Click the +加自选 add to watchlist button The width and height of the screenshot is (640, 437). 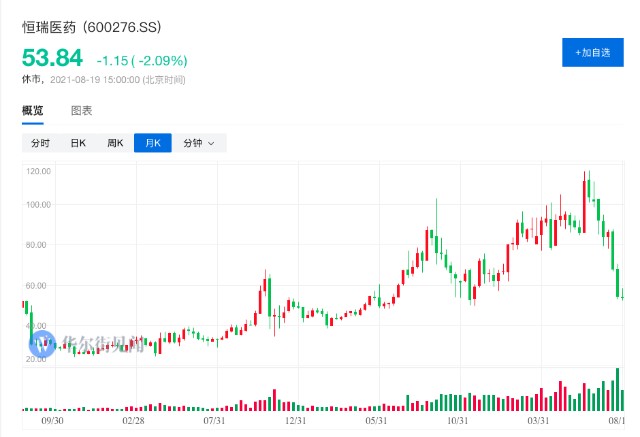click(x=593, y=52)
